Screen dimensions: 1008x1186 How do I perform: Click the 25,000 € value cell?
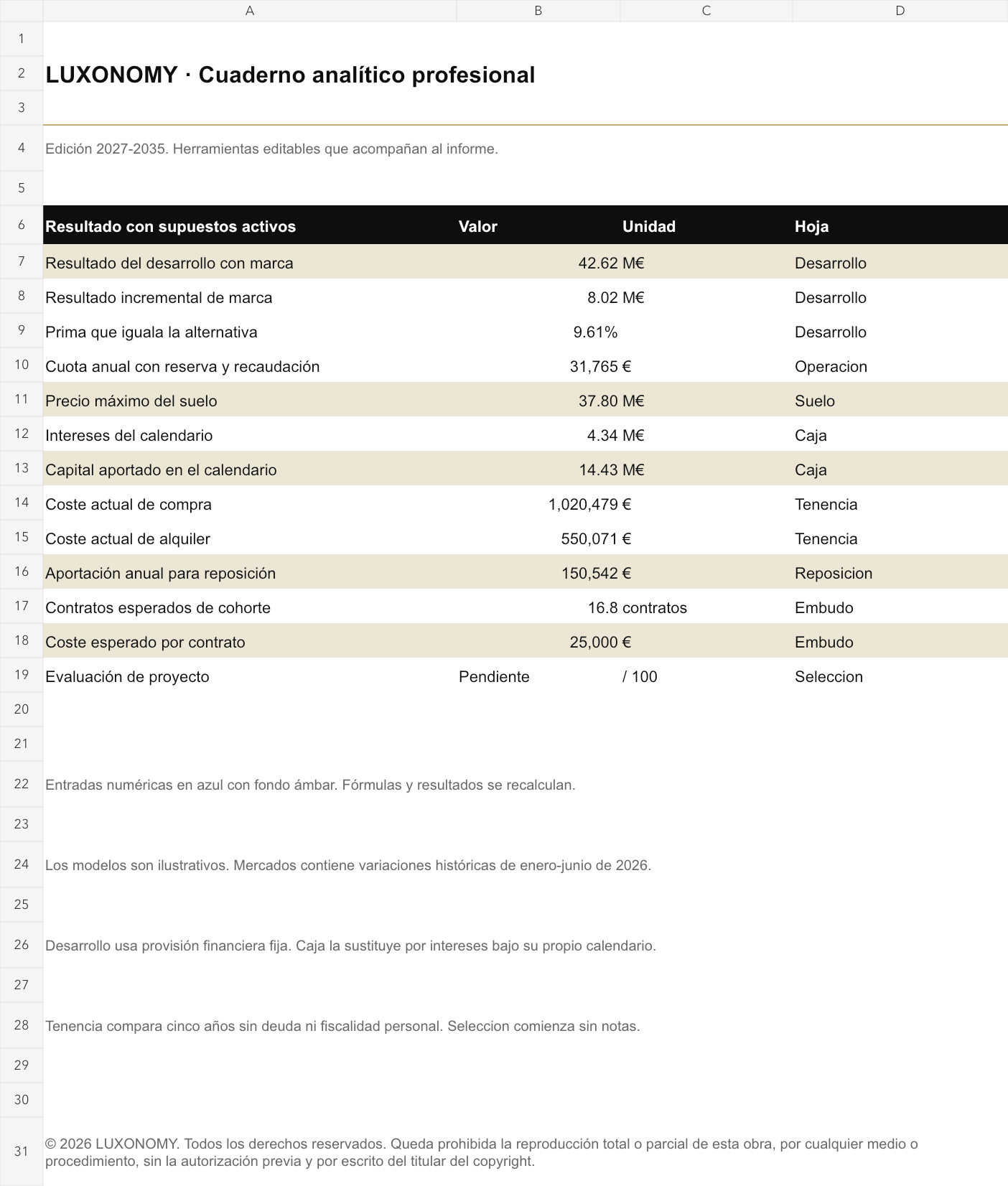[x=538, y=642]
